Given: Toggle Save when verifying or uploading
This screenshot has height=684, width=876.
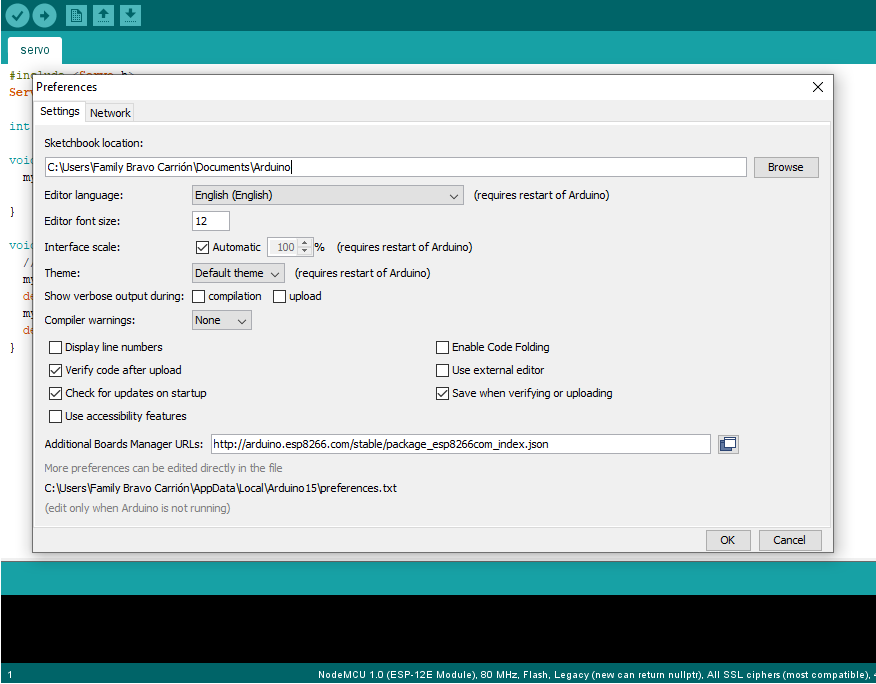Looking at the screenshot, I should [442, 393].
